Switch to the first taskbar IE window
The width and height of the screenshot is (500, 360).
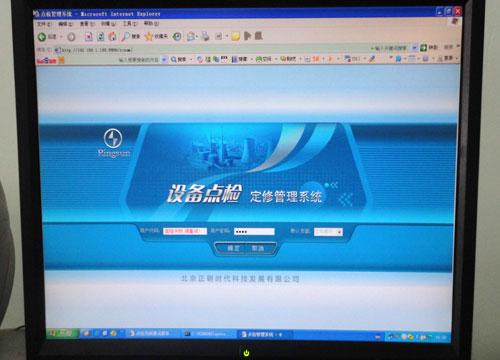tap(152, 333)
